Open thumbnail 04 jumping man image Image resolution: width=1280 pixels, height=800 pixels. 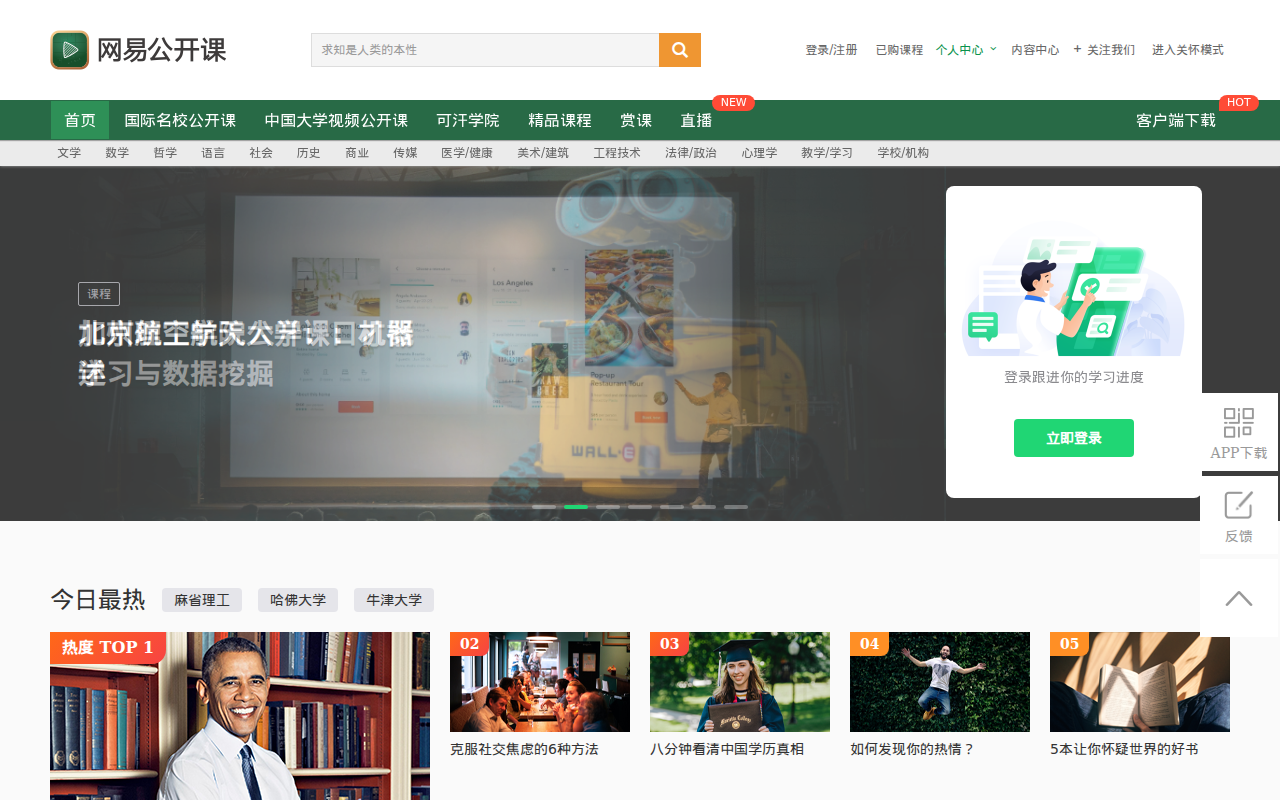940,682
